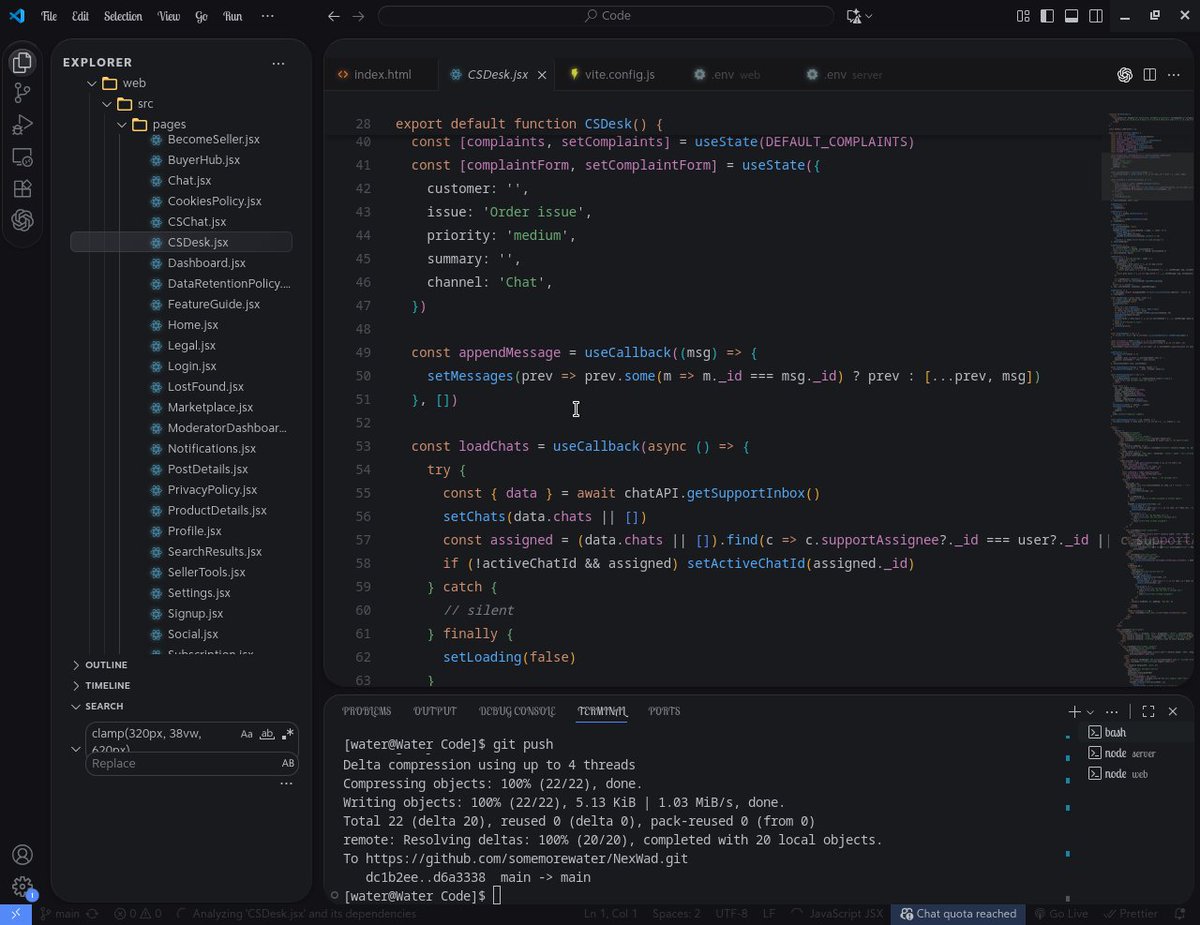
Task: Open the Accounts menu icon
Action: [x=22, y=855]
